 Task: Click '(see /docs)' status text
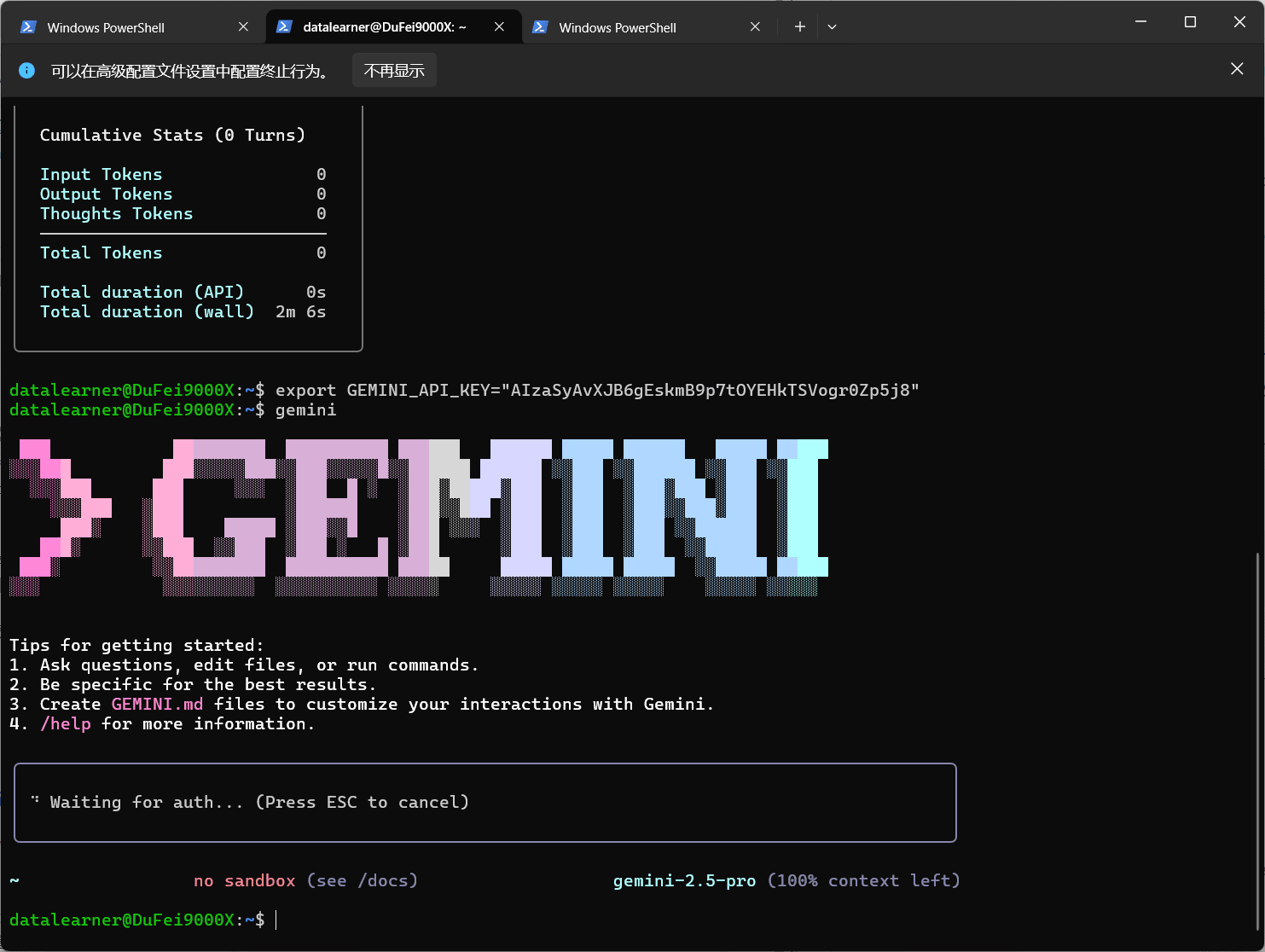pos(362,880)
